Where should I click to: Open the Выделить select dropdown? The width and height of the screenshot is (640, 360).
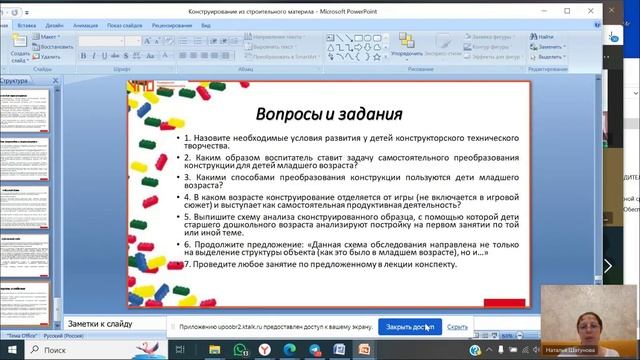pyautogui.click(x=548, y=57)
